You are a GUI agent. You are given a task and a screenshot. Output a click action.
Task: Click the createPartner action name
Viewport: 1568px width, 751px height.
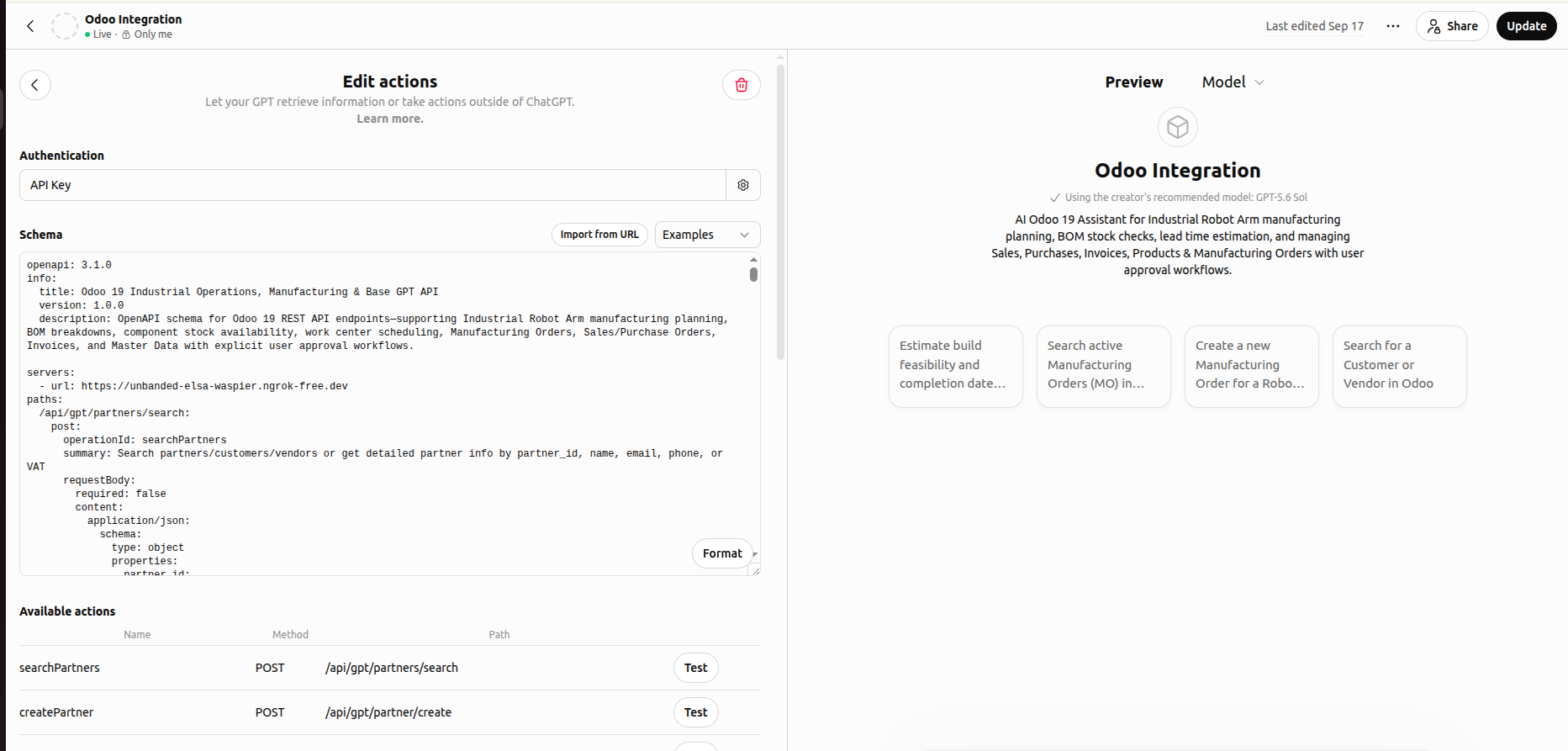tap(56, 712)
